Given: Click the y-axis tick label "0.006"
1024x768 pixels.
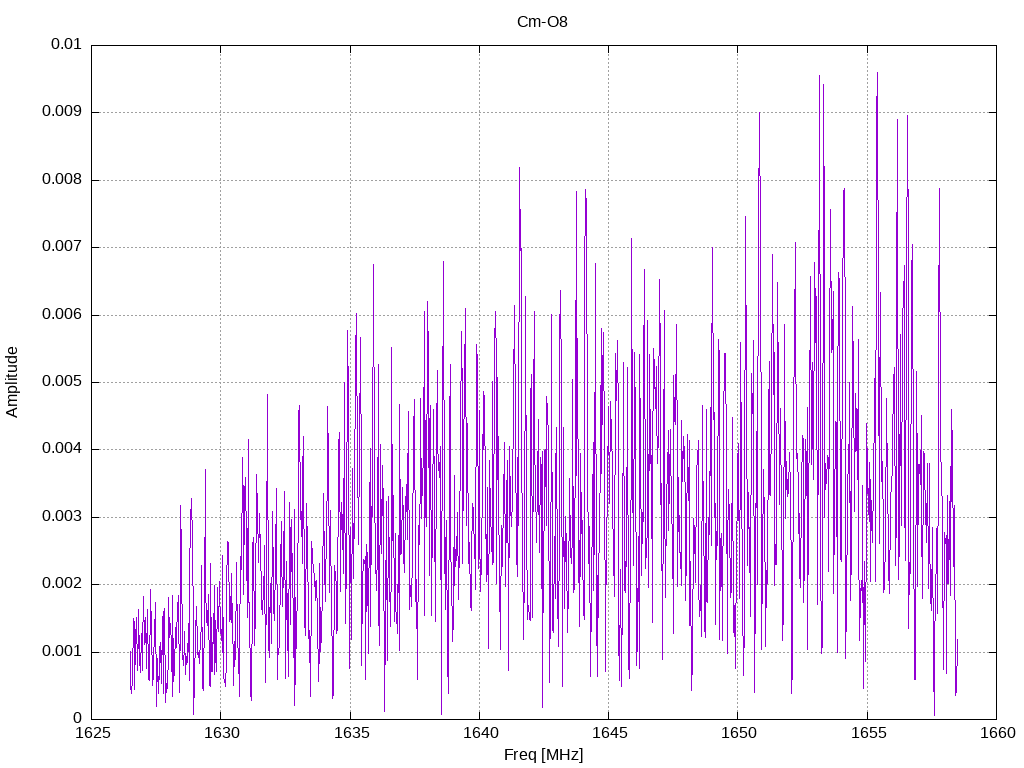Looking at the screenshot, I should tap(62, 314).
